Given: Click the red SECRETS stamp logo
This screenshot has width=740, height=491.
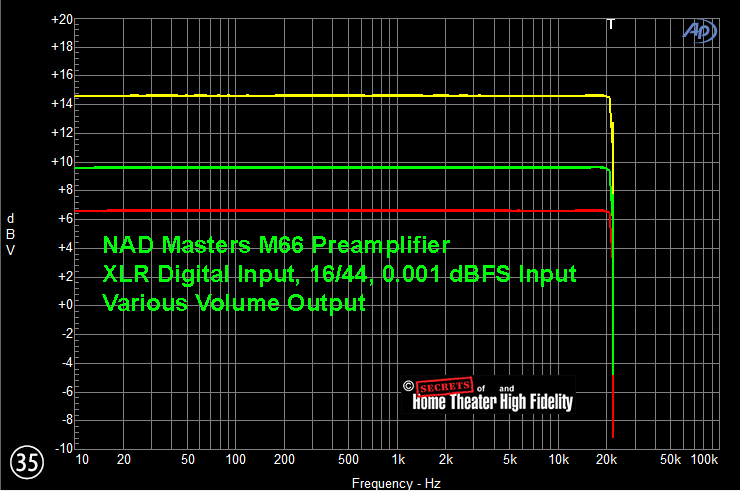Looking at the screenshot, I should (x=445, y=387).
